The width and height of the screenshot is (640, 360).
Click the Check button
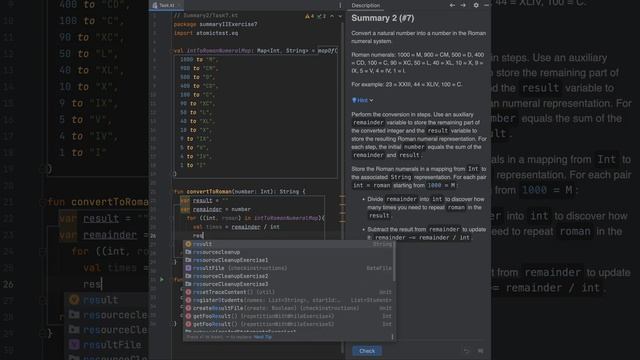pos(367,351)
